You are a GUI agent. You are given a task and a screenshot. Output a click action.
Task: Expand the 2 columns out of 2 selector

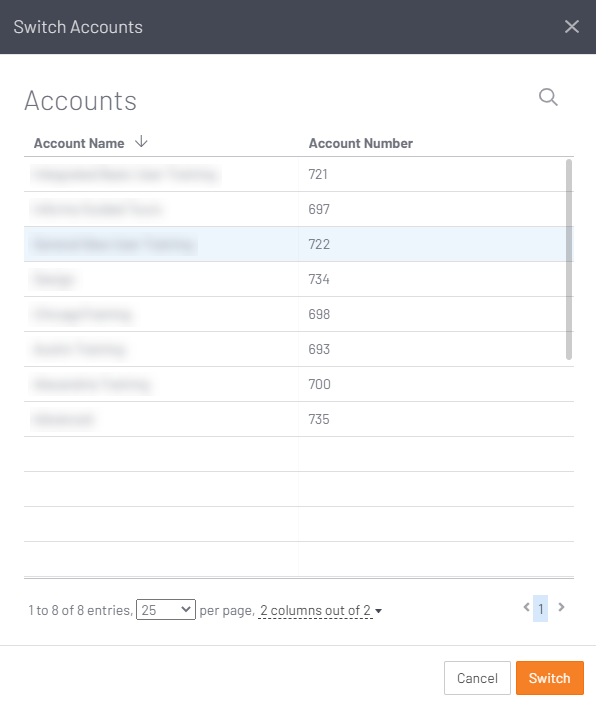(x=315, y=610)
